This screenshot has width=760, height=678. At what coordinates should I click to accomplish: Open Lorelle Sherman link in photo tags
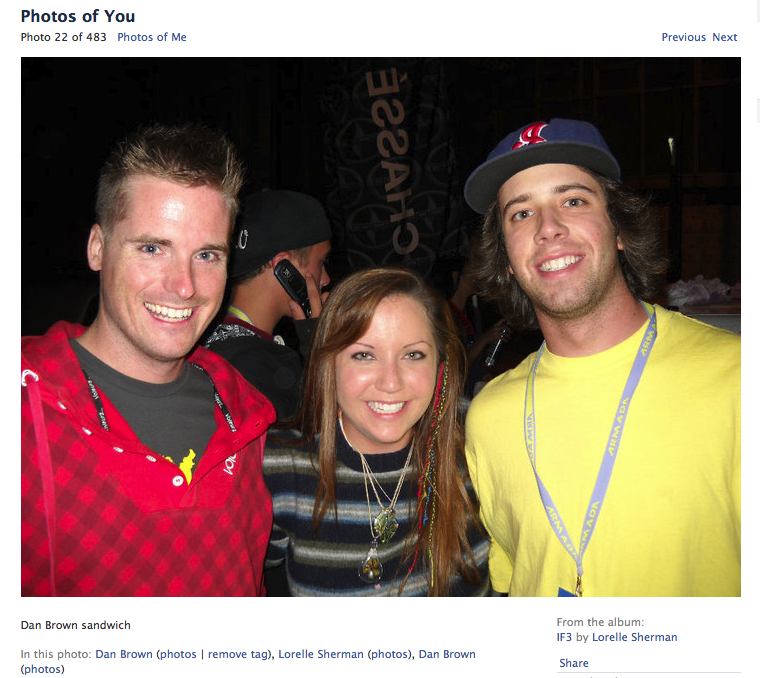pos(321,654)
